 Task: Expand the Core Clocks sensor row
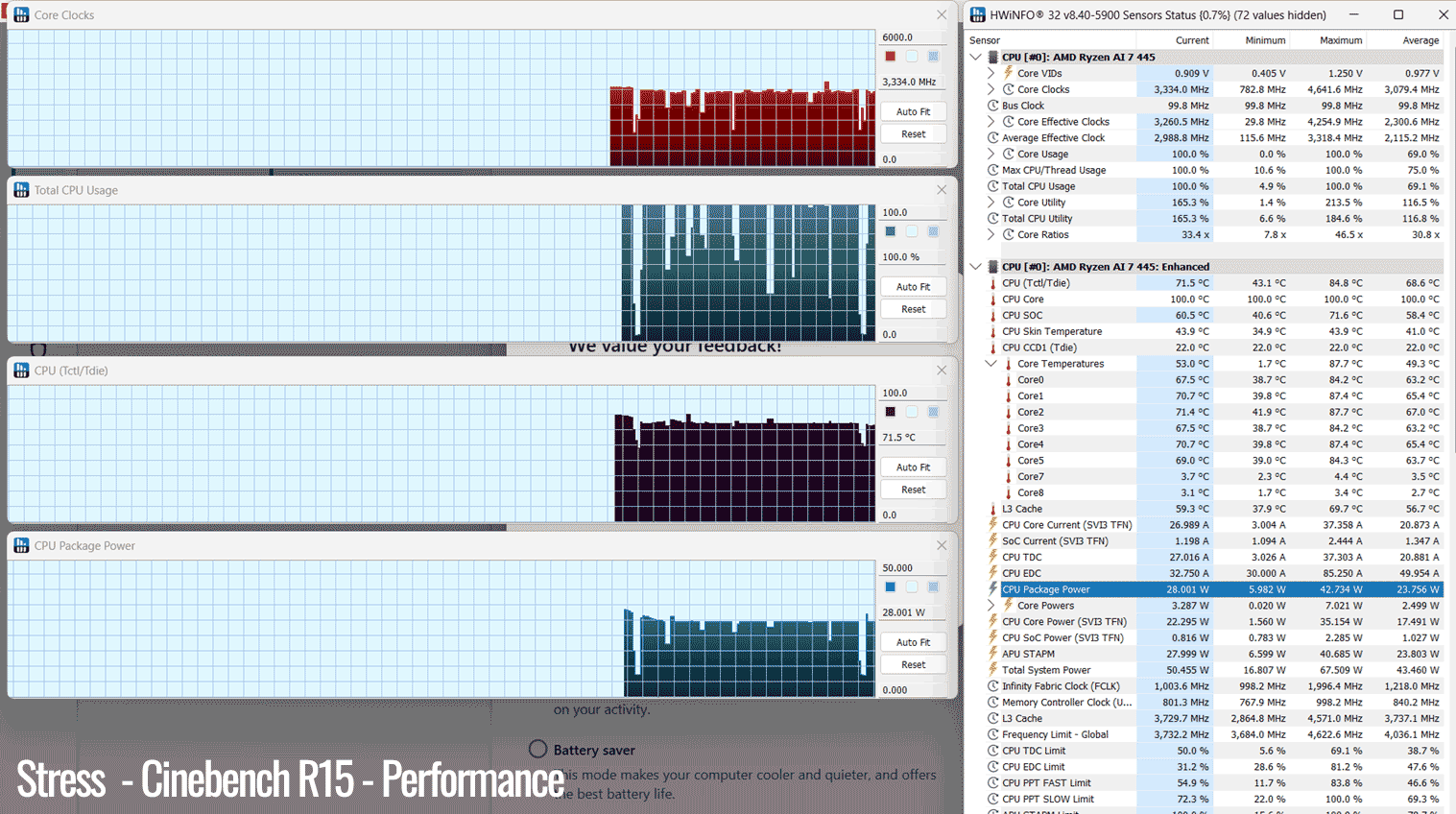tap(991, 89)
